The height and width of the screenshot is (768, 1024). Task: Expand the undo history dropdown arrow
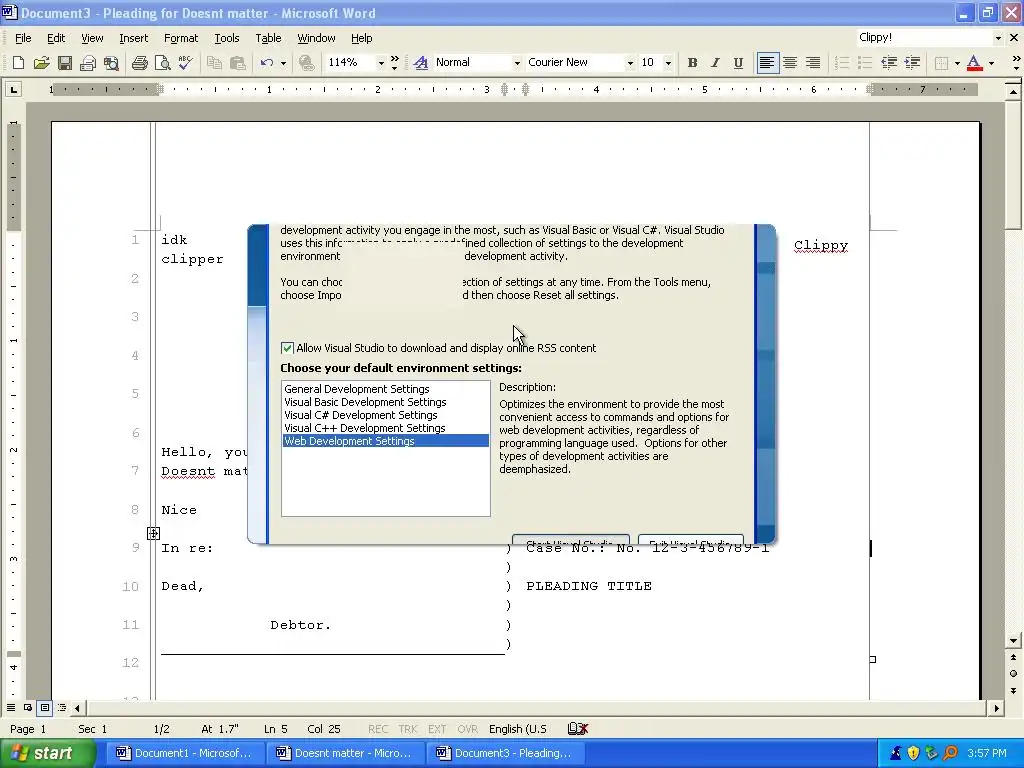(283, 63)
